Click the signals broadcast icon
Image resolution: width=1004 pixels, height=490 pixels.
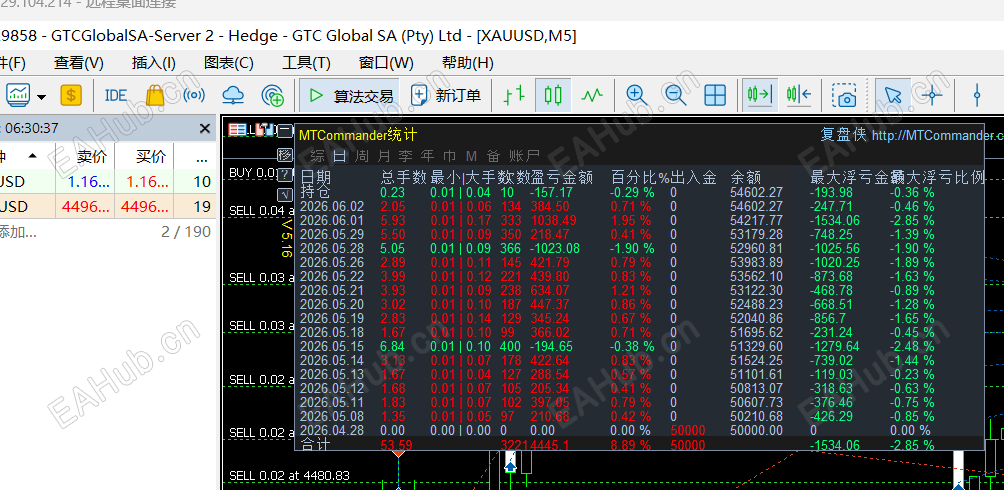coord(194,95)
